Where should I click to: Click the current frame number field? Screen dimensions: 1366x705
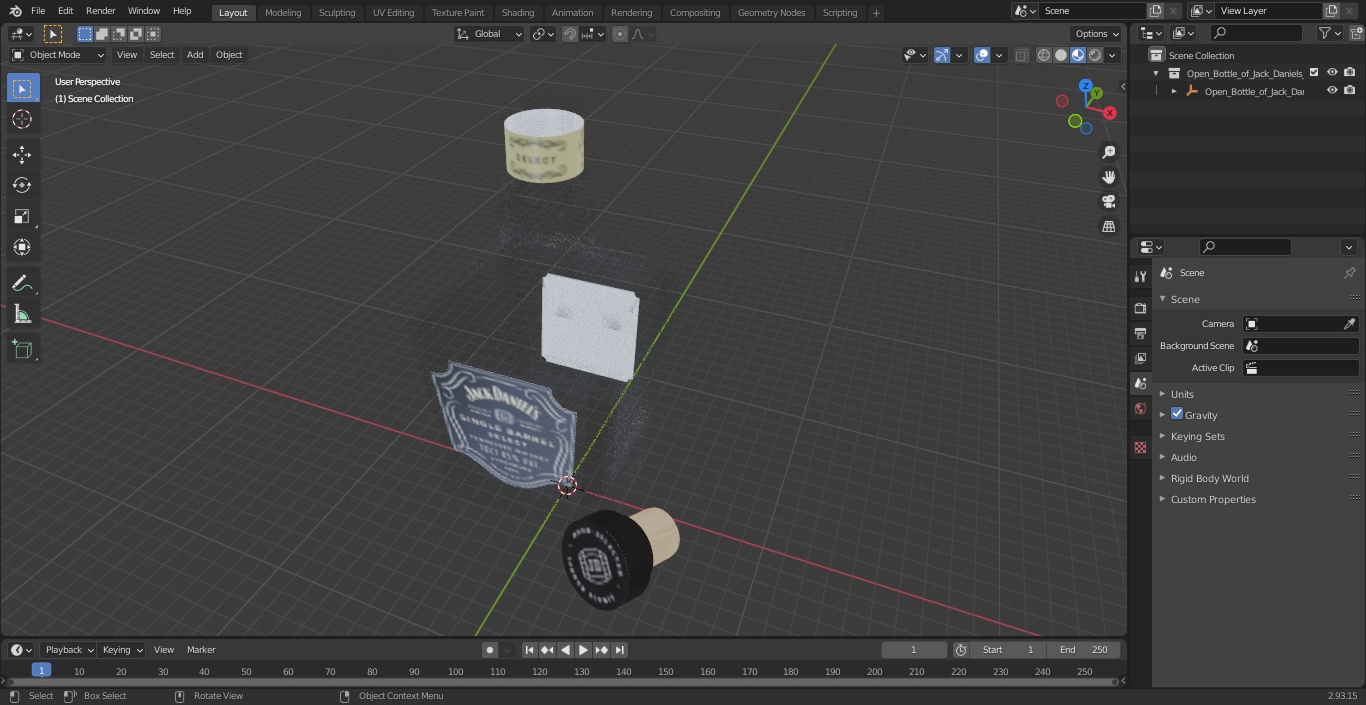[x=913, y=650]
